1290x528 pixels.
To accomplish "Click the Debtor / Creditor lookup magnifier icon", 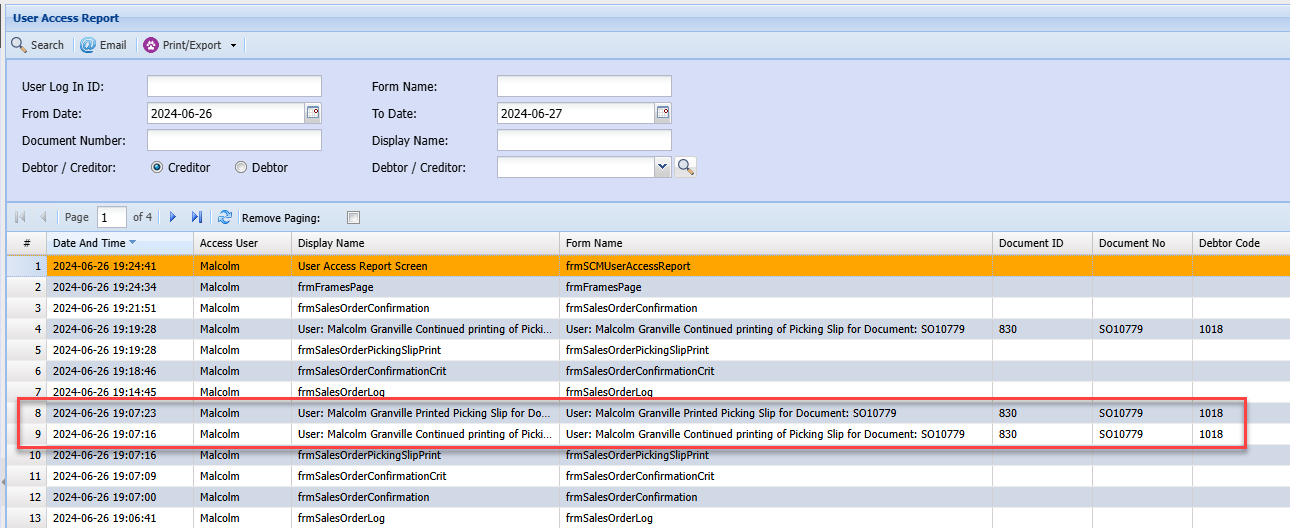I will tap(685, 167).
